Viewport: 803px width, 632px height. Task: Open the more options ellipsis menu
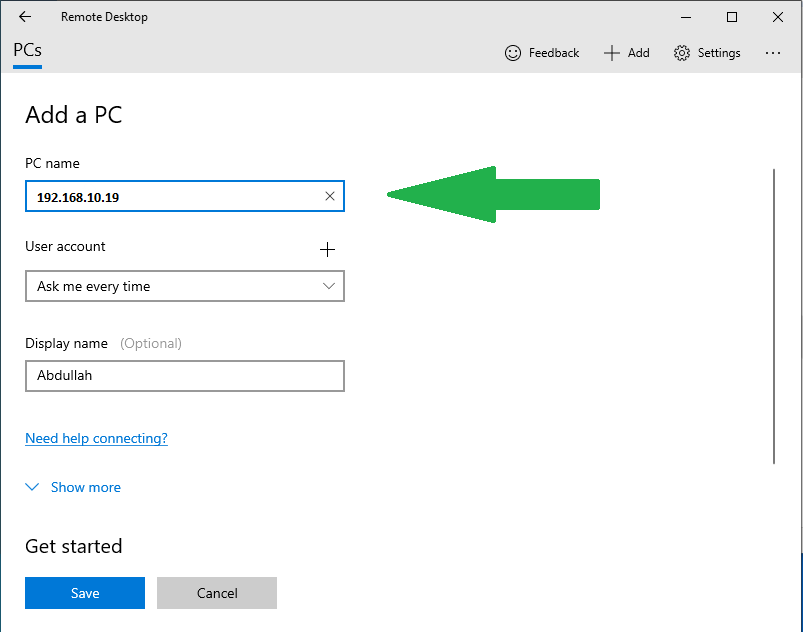click(773, 53)
